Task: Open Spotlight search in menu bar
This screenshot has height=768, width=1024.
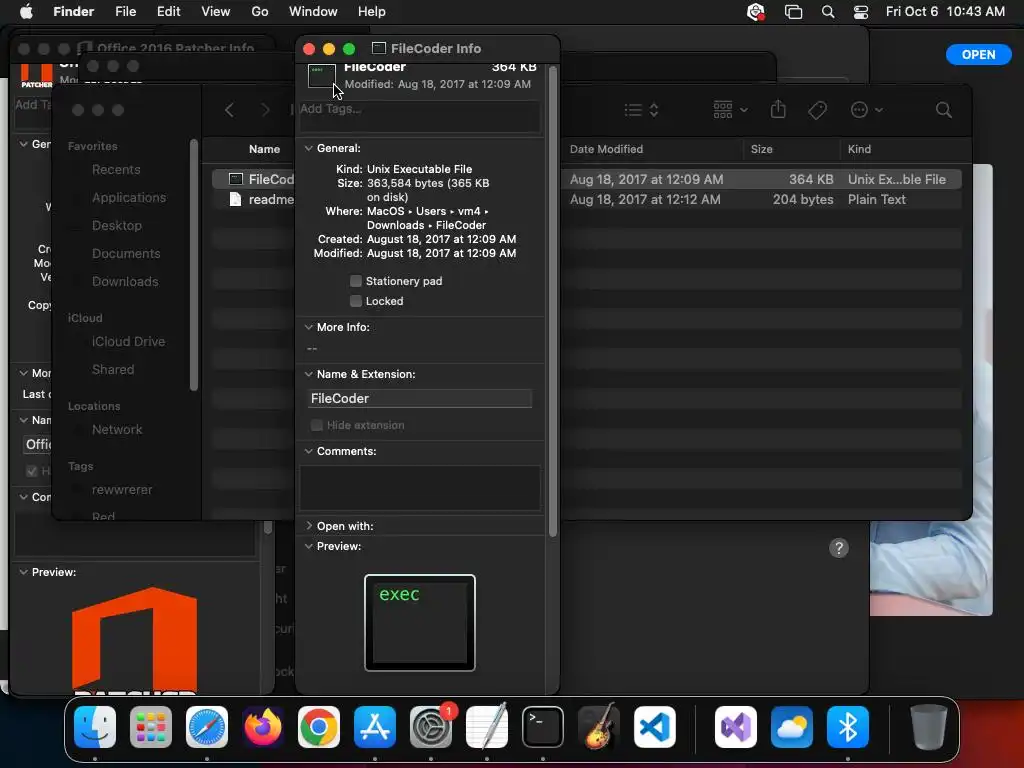Action: 827,12
